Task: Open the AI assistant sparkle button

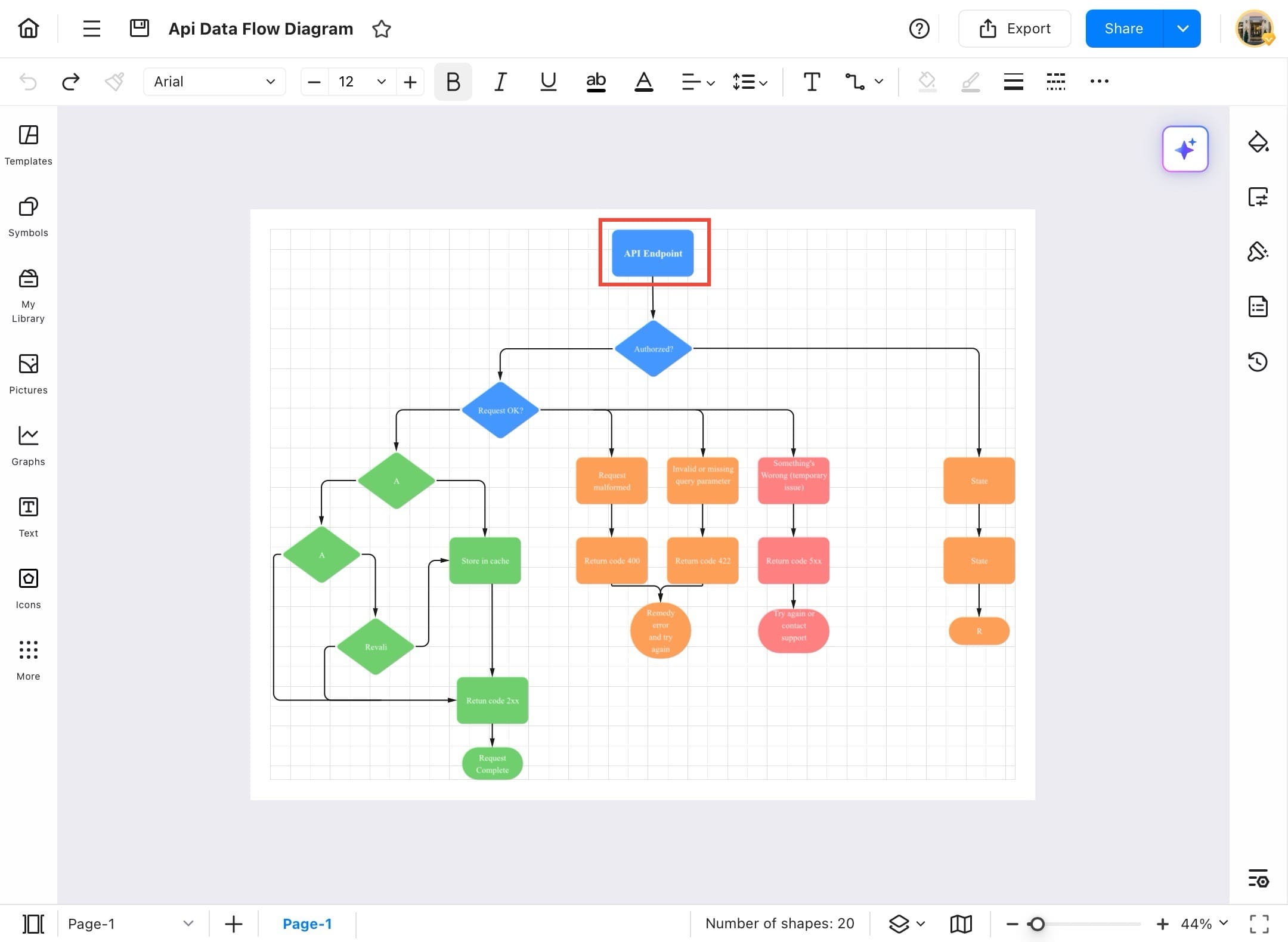Action: (x=1184, y=149)
